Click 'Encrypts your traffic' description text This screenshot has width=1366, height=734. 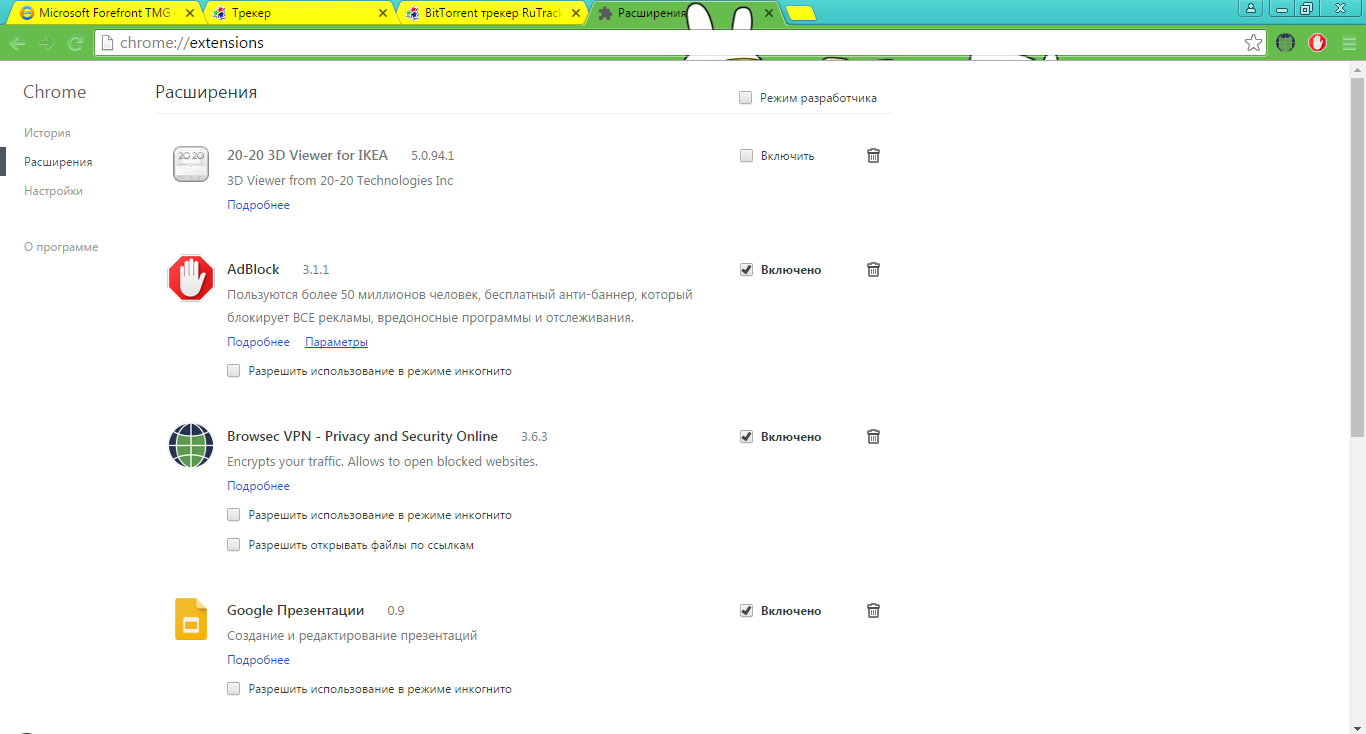point(382,462)
